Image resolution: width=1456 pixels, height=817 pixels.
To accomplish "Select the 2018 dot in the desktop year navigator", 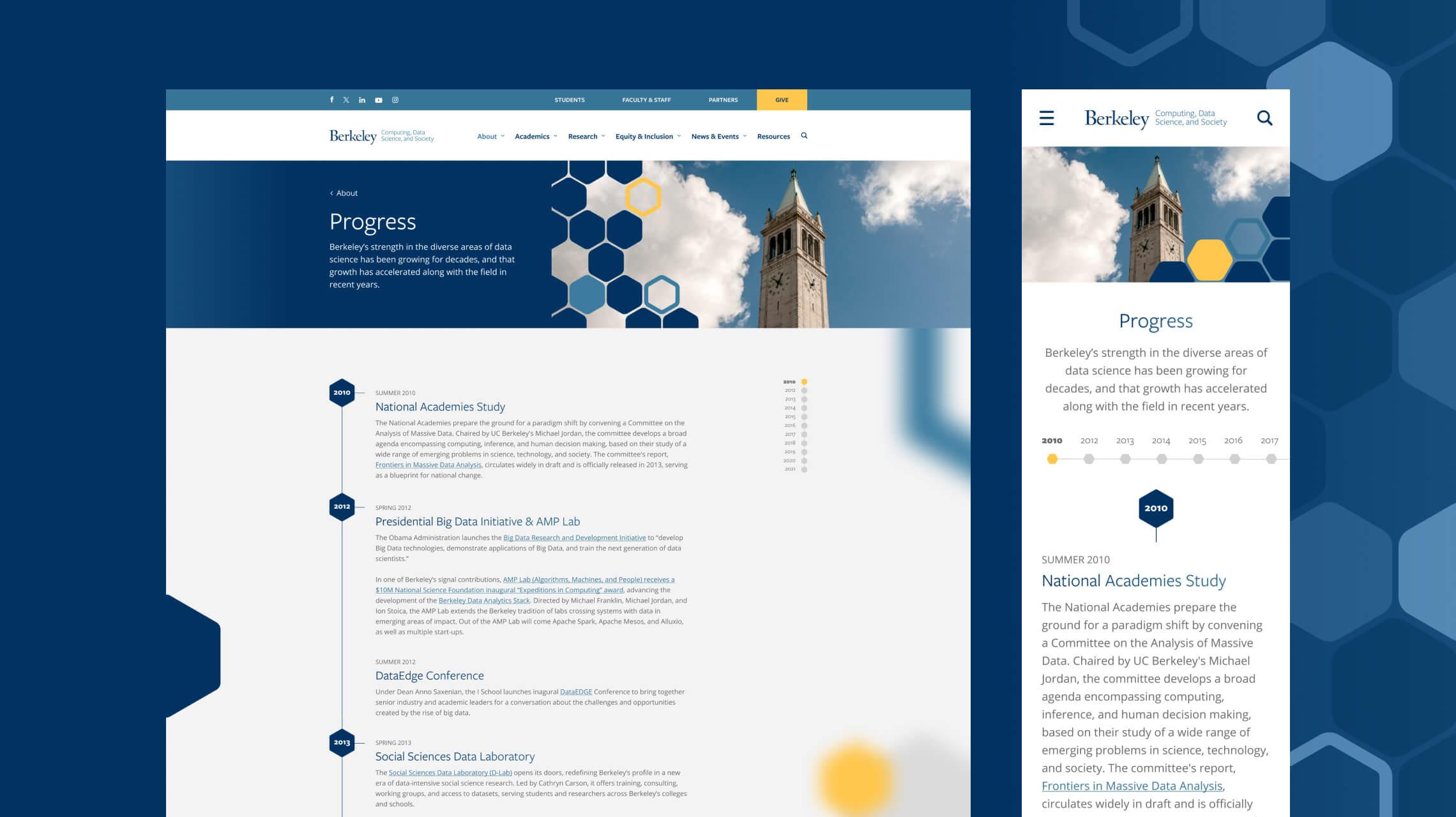I will [804, 443].
